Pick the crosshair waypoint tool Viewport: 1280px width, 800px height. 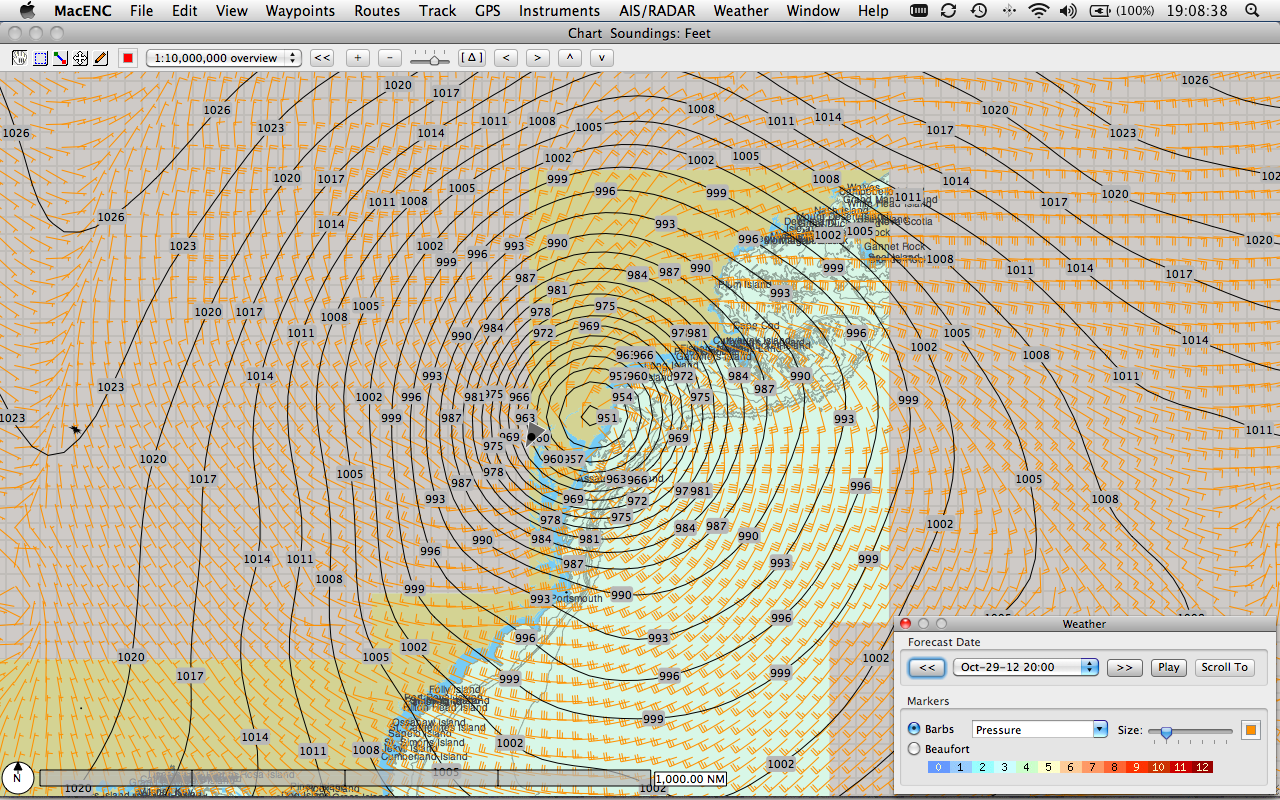pyautogui.click(x=80, y=58)
